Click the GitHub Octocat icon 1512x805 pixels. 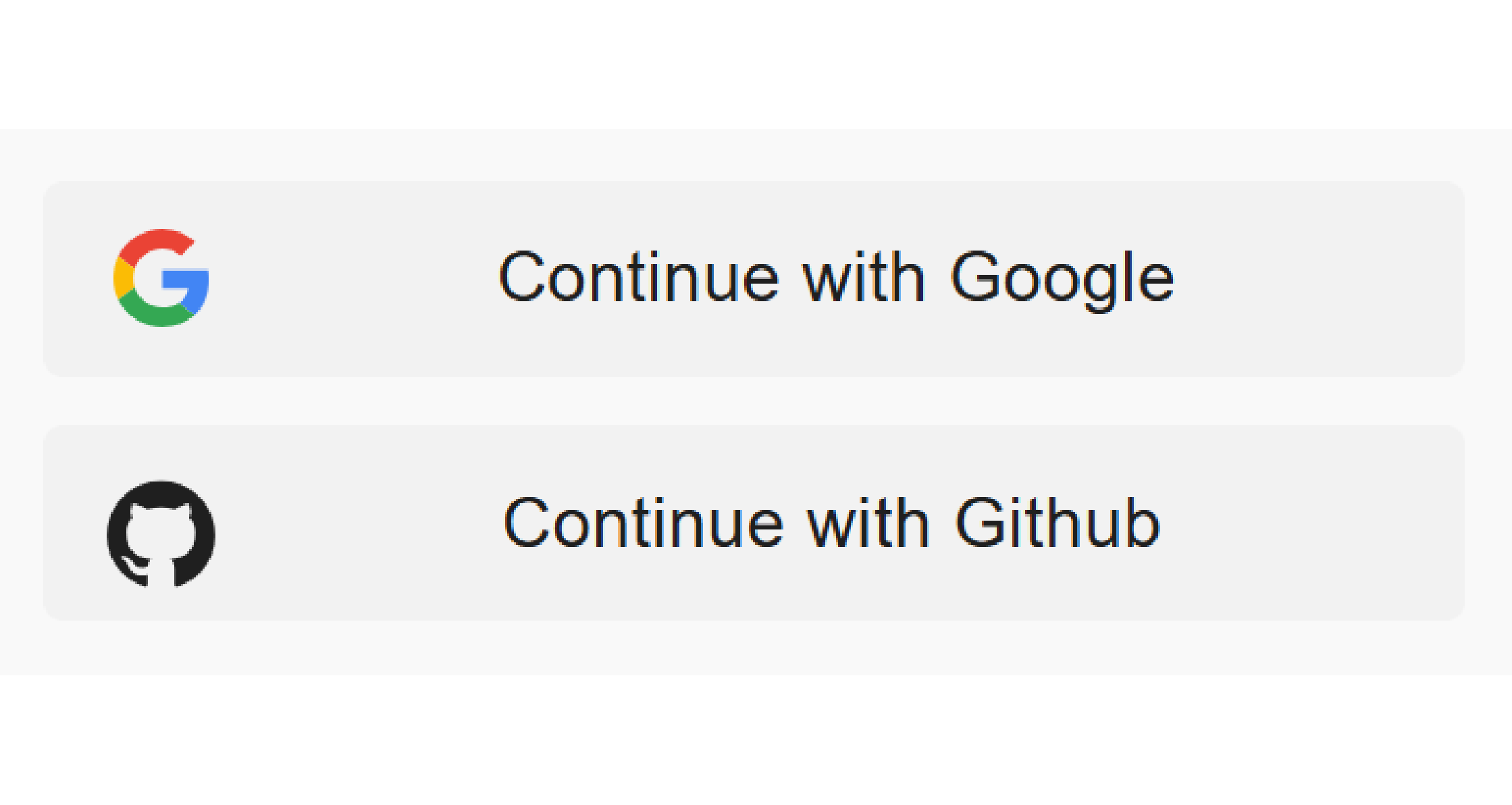coord(161,534)
